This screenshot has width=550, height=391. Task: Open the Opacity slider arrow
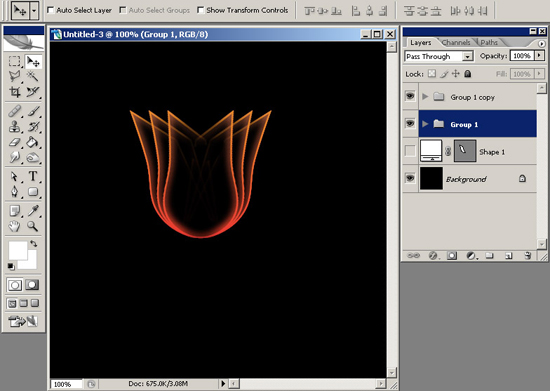coord(539,55)
